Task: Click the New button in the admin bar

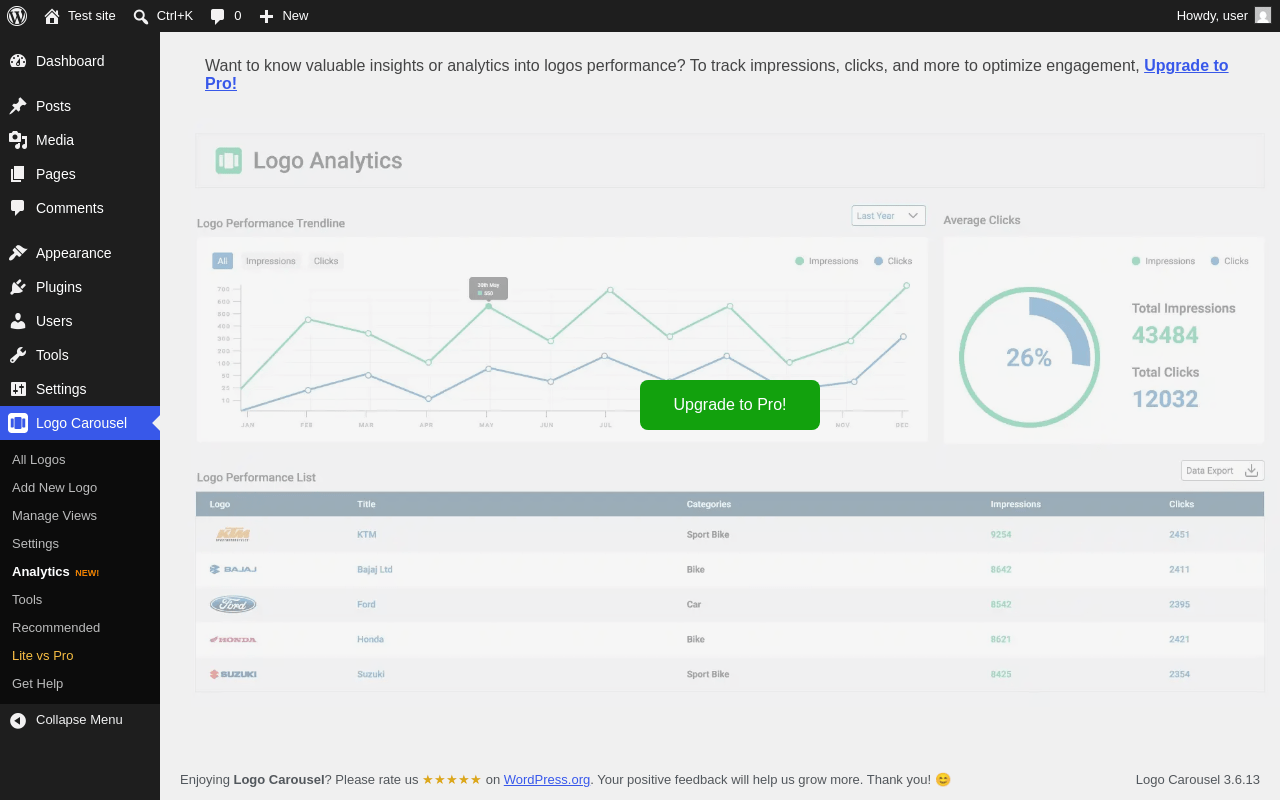Action: 284,16
